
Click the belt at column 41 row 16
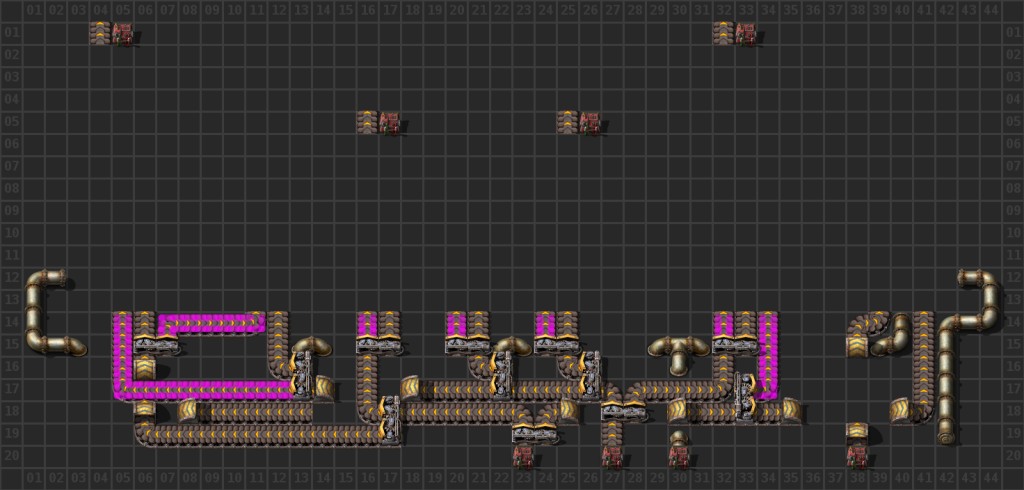(x=923, y=367)
